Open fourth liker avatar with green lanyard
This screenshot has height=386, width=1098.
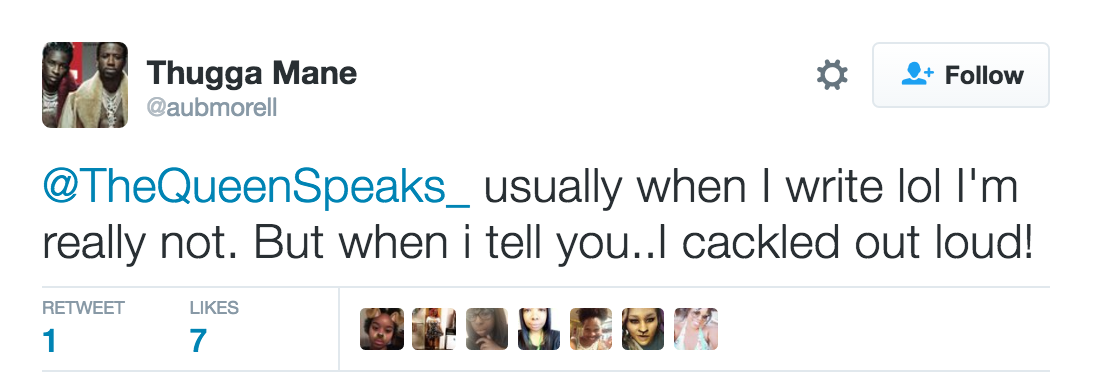pos(539,329)
